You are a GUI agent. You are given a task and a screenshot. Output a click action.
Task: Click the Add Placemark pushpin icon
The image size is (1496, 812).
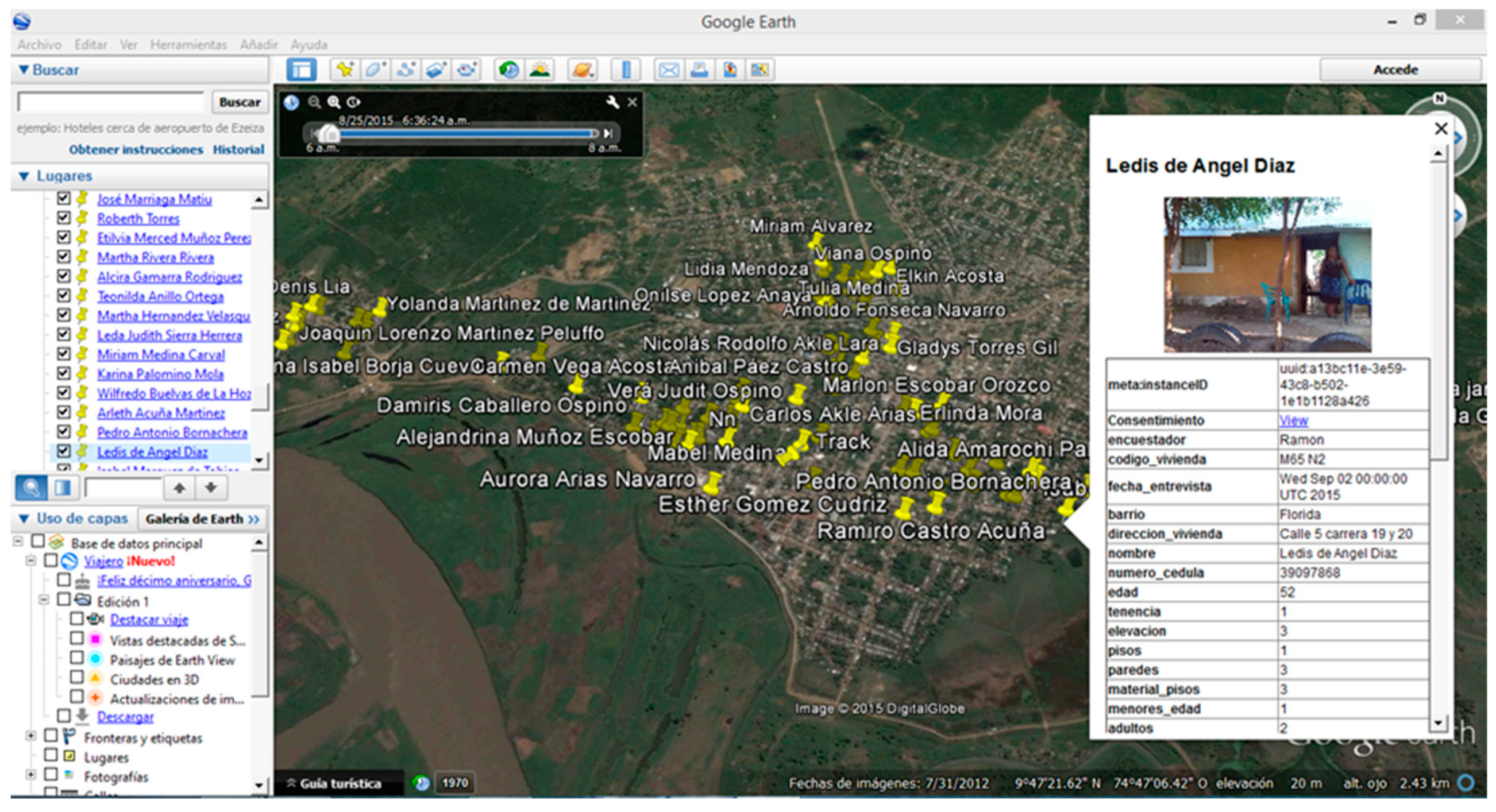pyautogui.click(x=345, y=70)
